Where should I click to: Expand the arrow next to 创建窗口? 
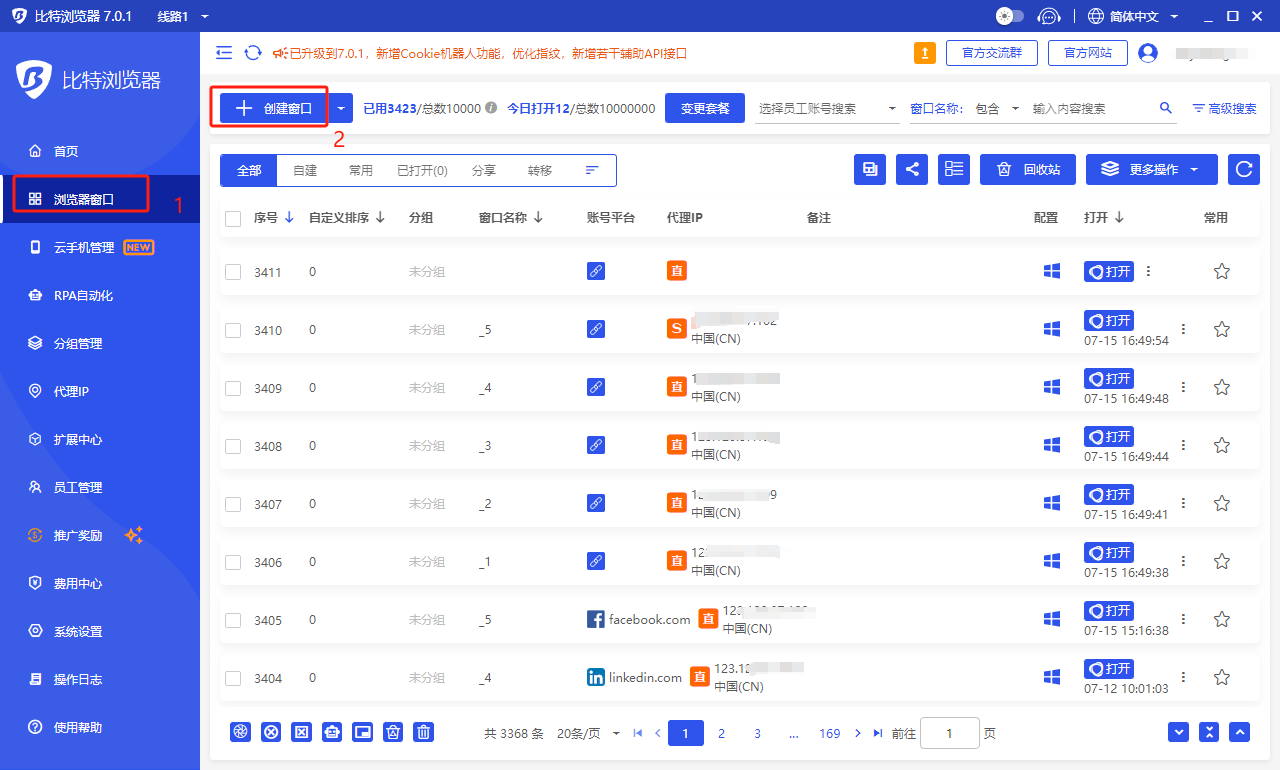click(341, 107)
